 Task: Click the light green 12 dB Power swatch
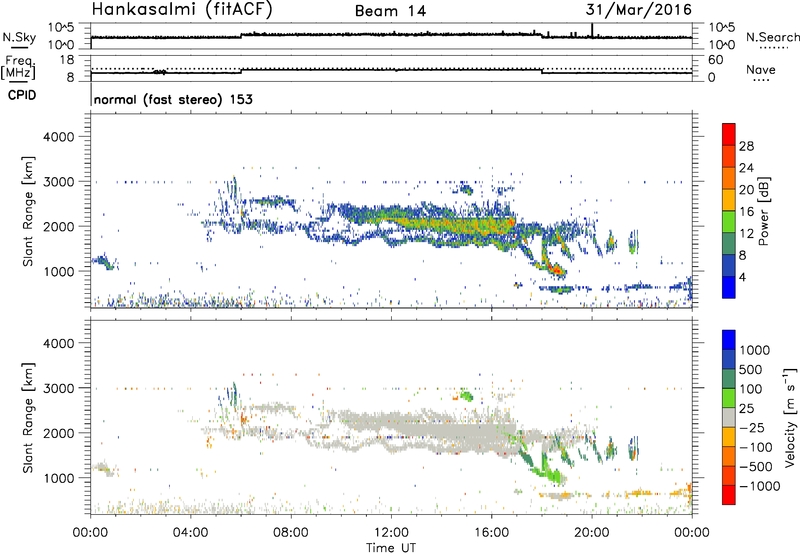pyautogui.click(x=729, y=222)
